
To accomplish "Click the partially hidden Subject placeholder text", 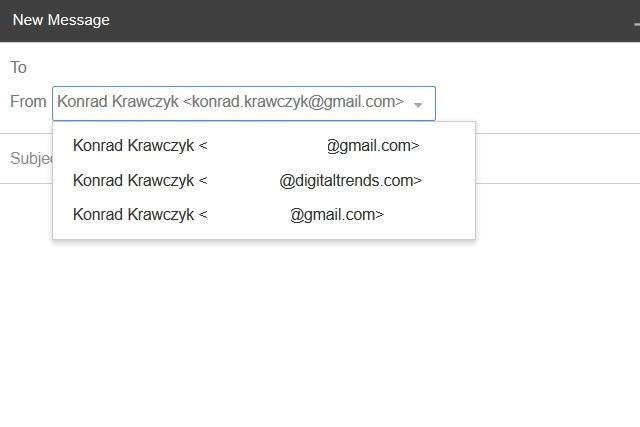I will (x=30, y=159).
